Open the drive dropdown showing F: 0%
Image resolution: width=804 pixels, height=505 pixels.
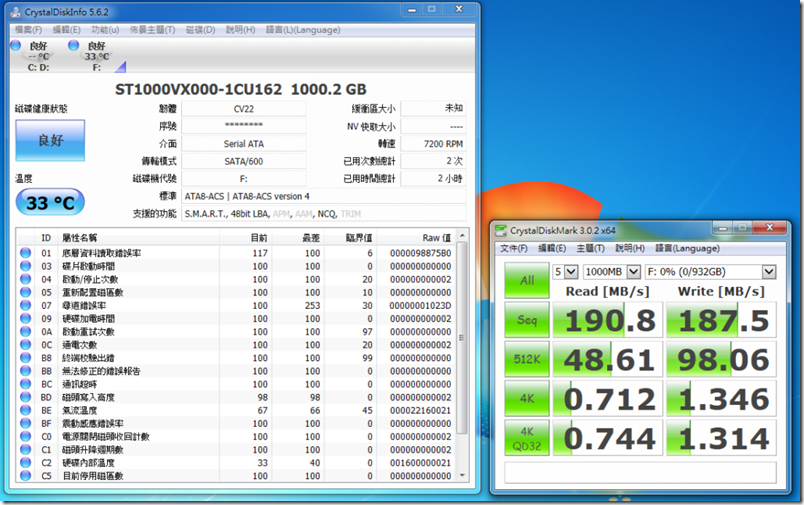[710, 272]
